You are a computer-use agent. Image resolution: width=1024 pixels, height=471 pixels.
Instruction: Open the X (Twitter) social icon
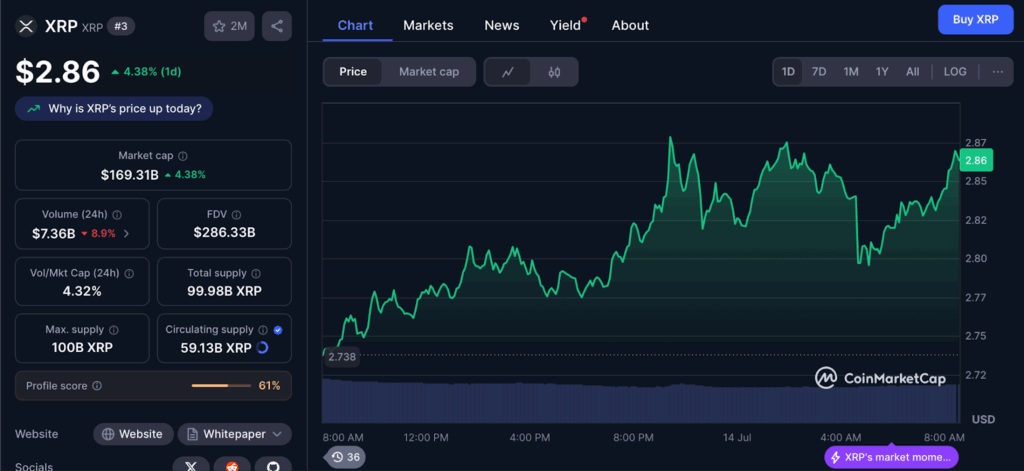(x=191, y=465)
